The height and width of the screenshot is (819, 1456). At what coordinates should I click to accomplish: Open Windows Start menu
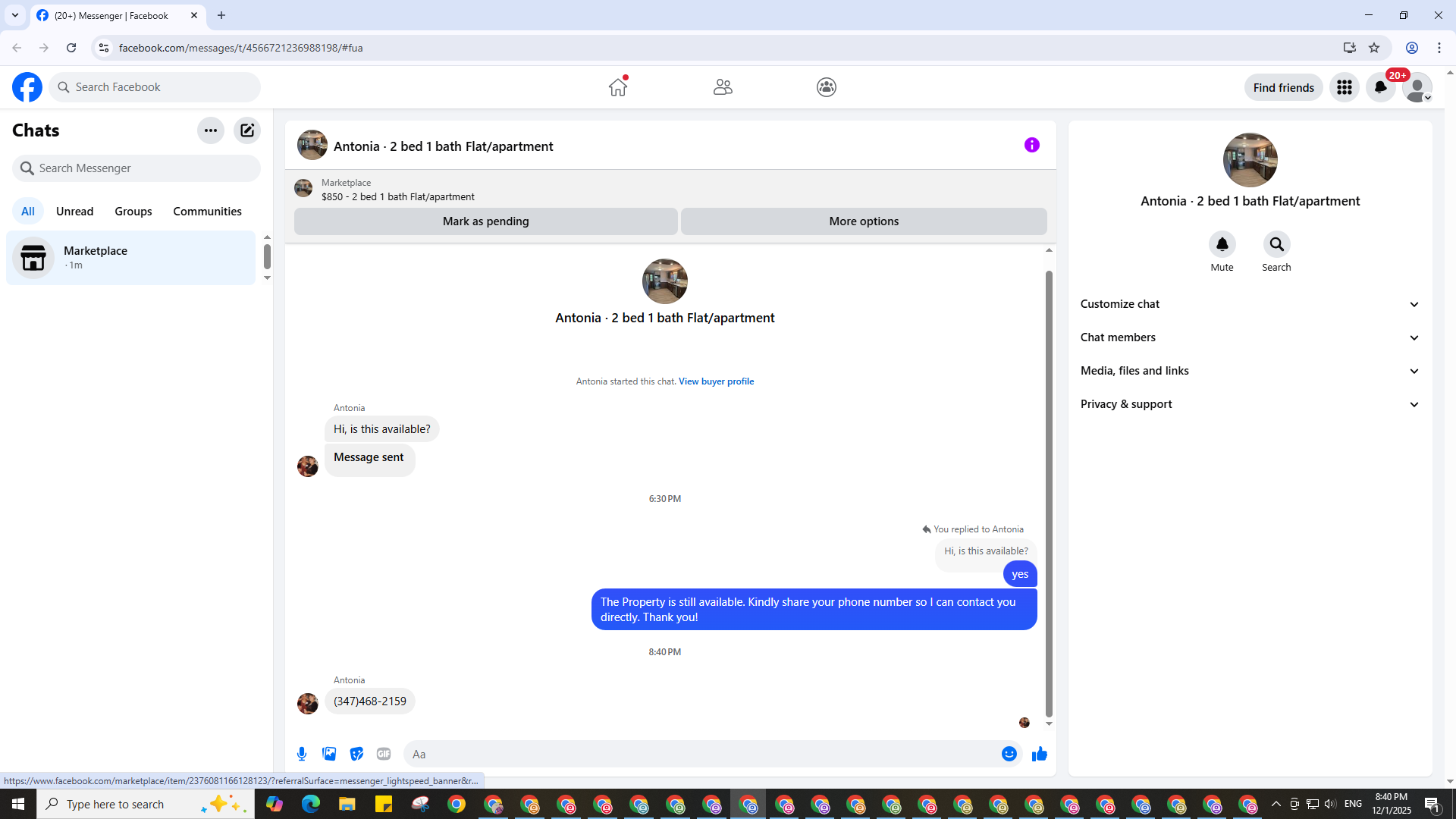[18, 804]
